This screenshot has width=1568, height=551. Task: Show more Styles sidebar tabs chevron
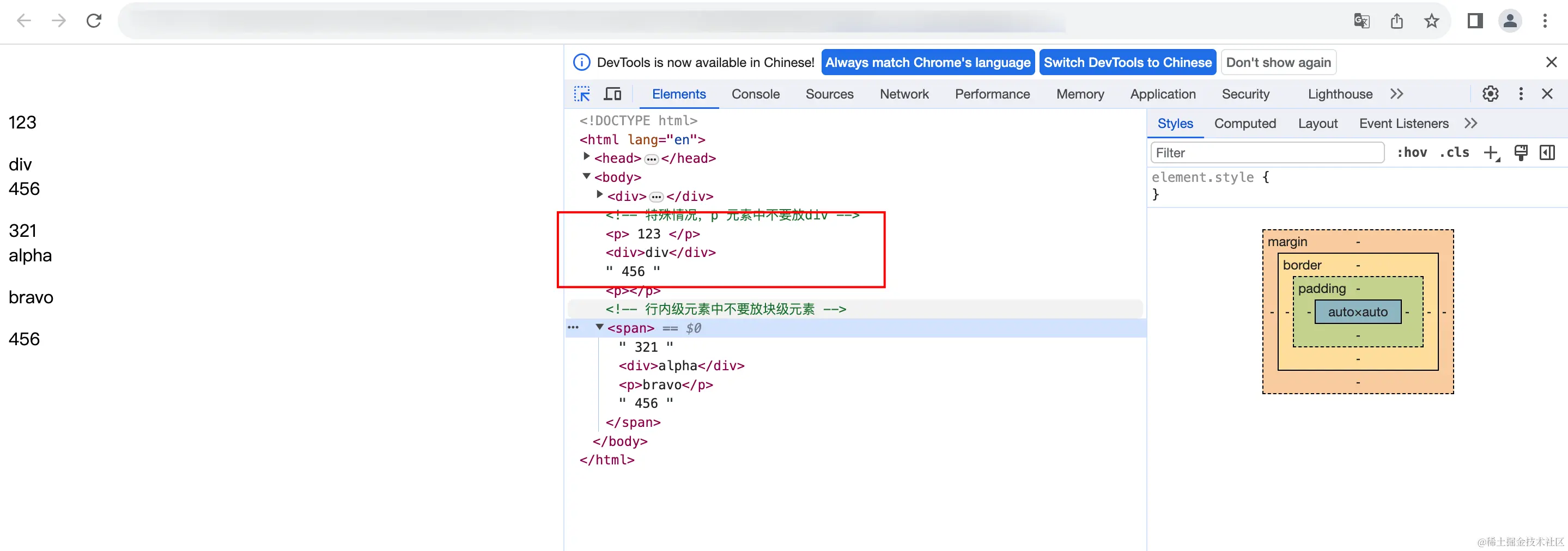pos(1471,124)
